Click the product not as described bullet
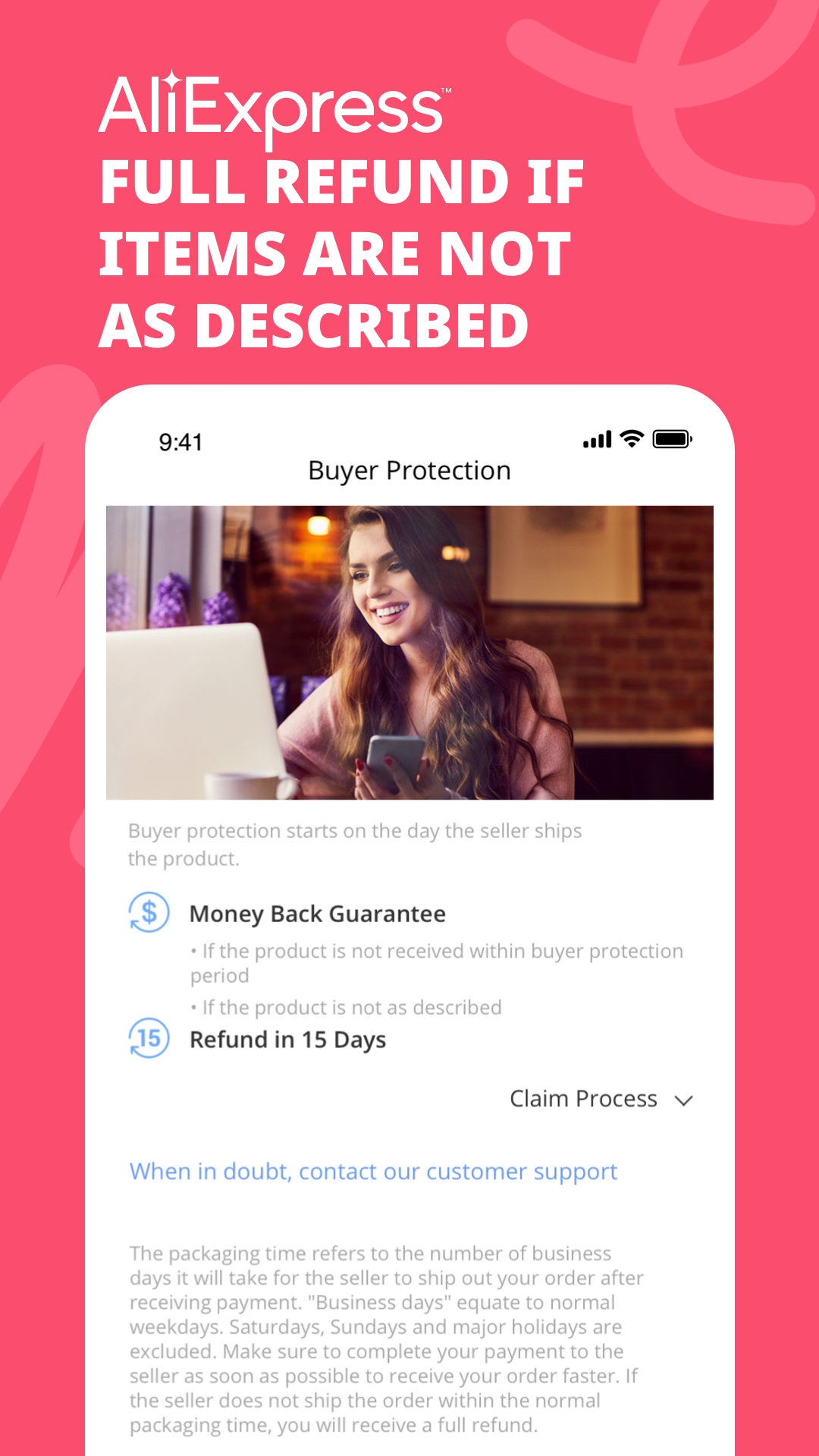The width and height of the screenshot is (819, 1456). (x=346, y=1008)
